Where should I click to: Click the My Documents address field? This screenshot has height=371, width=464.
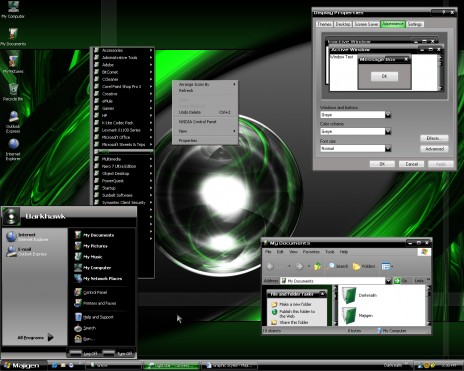[x=332, y=281]
